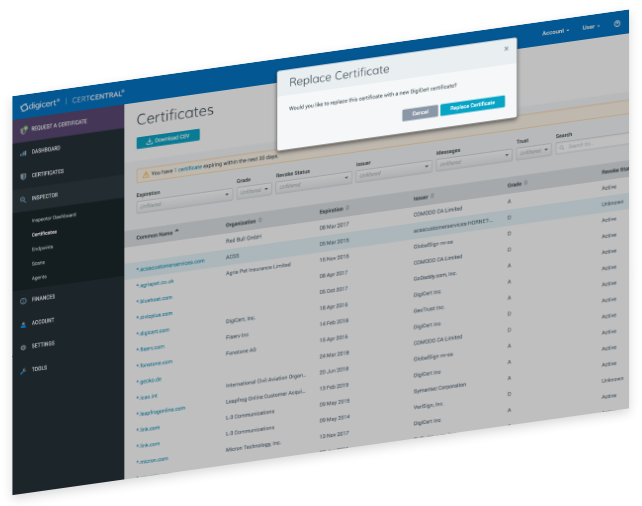Click the Grade column info icon
The image size is (642, 506).
click(526, 183)
